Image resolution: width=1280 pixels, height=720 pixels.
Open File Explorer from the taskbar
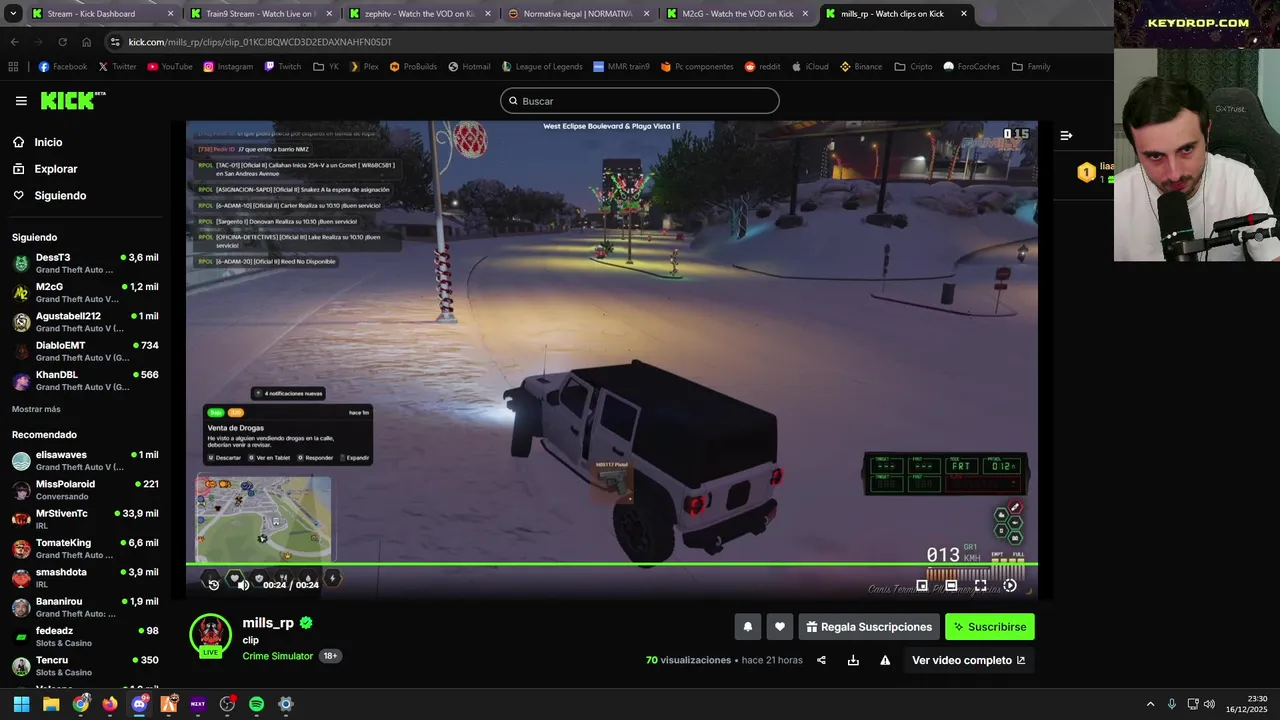pos(51,704)
